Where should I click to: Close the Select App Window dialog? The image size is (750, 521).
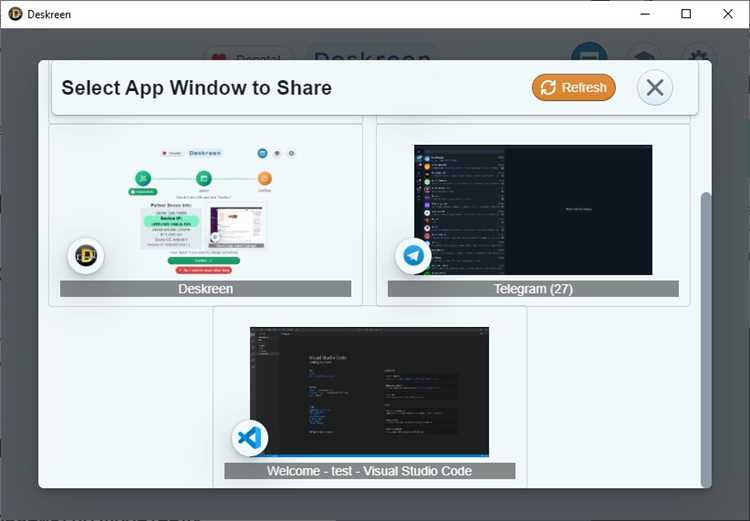coord(655,88)
